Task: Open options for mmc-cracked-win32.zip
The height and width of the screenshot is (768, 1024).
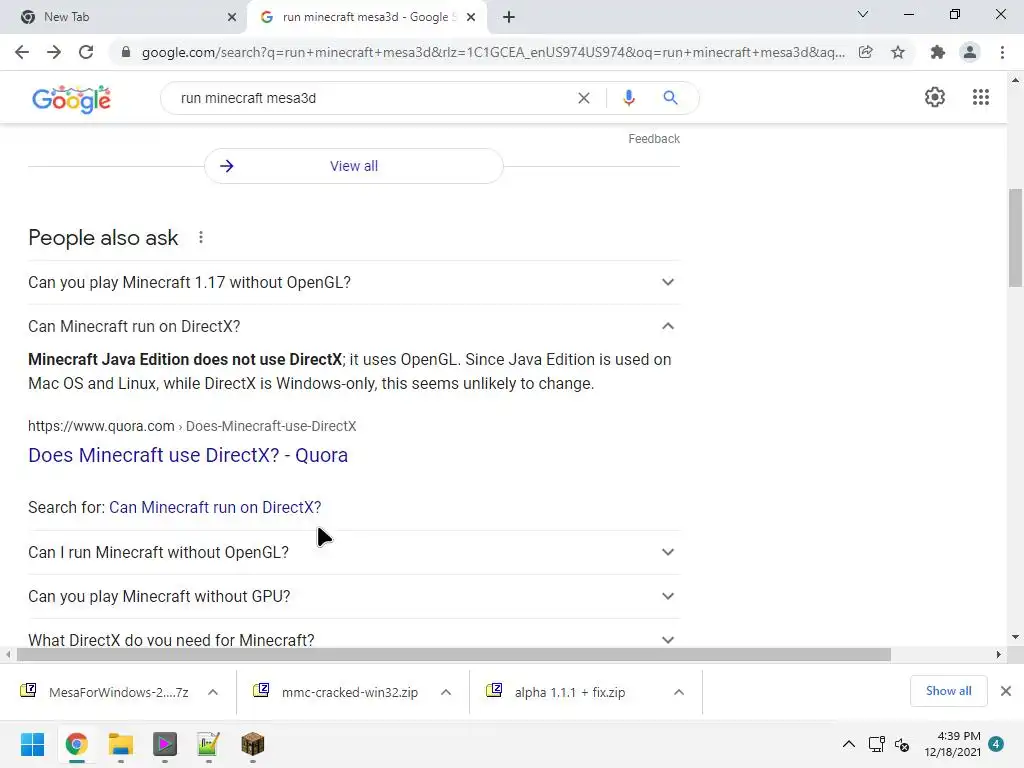Action: click(446, 692)
